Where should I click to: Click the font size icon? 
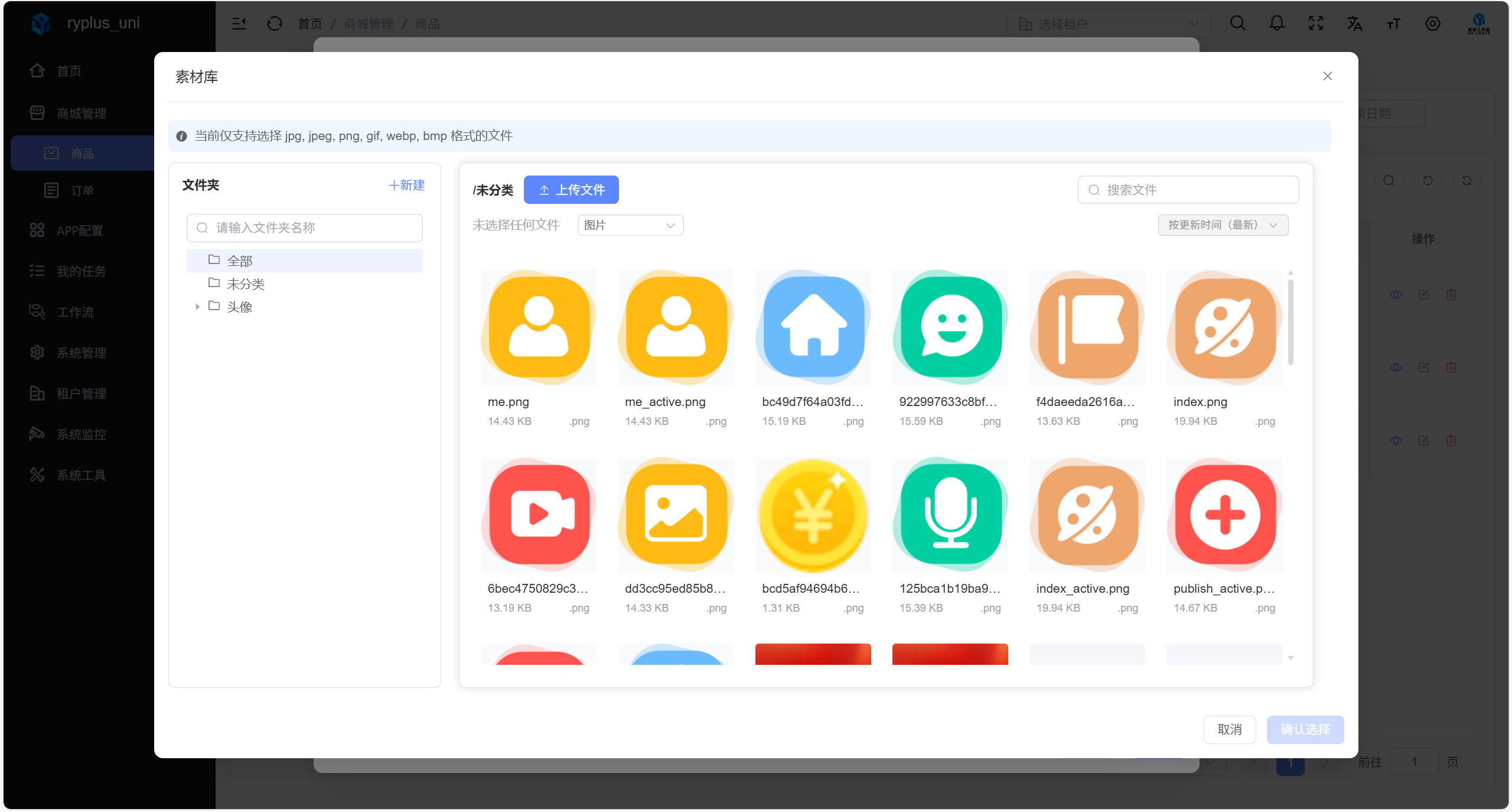[1393, 24]
